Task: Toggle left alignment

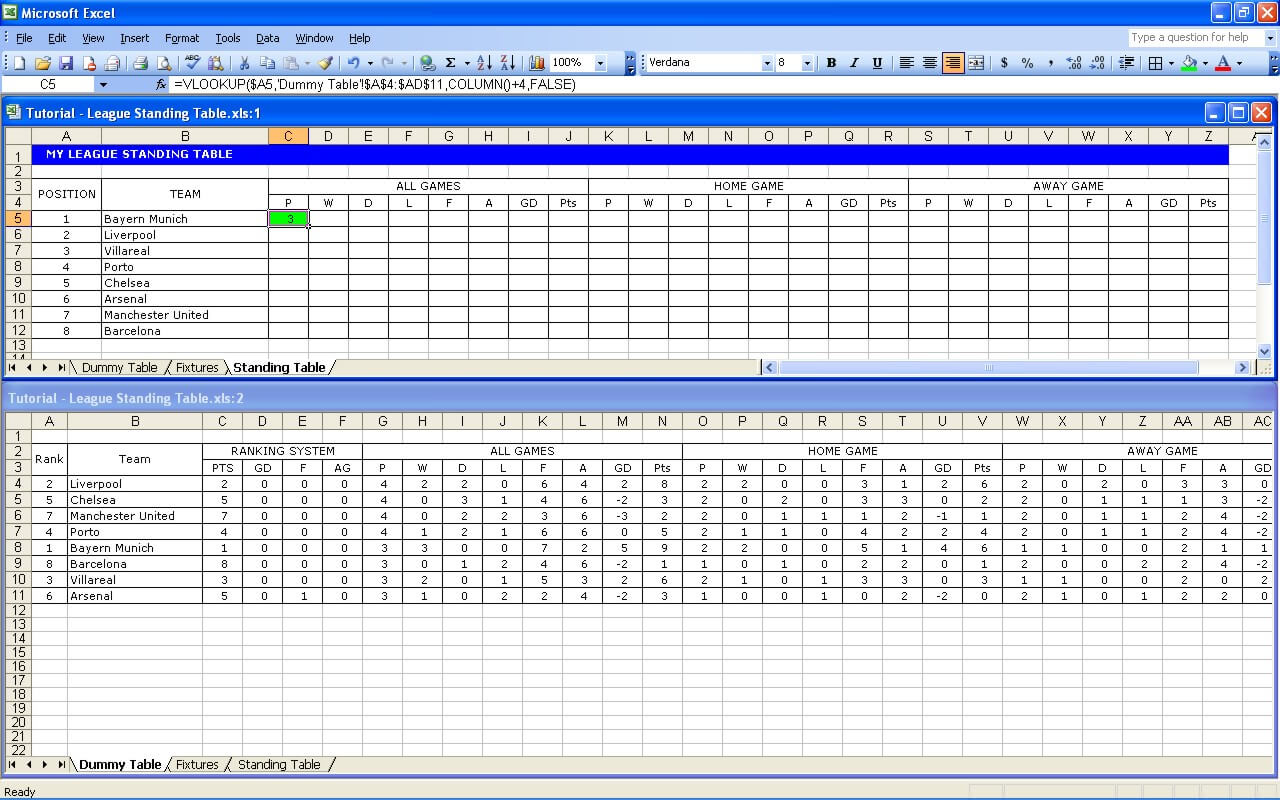Action: [x=906, y=63]
